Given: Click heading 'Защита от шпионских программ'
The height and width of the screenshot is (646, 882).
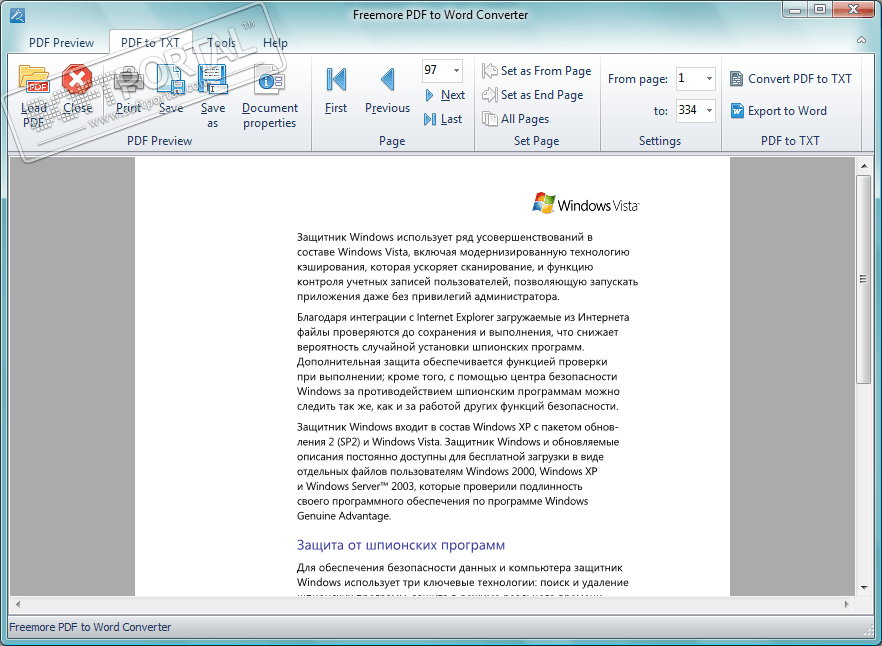Looking at the screenshot, I should (400, 545).
